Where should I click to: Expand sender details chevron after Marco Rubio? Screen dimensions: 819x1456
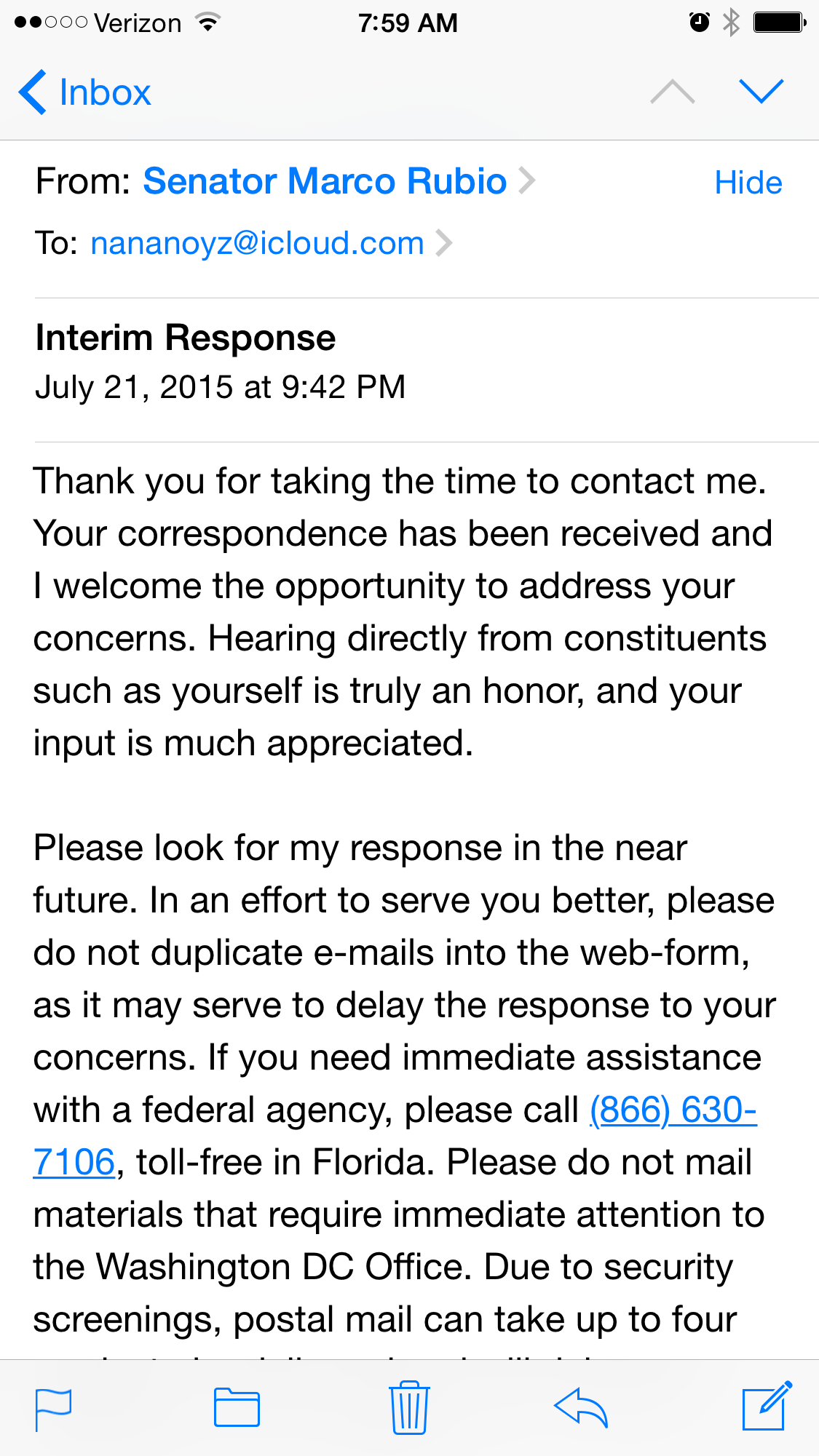pyautogui.click(x=526, y=181)
